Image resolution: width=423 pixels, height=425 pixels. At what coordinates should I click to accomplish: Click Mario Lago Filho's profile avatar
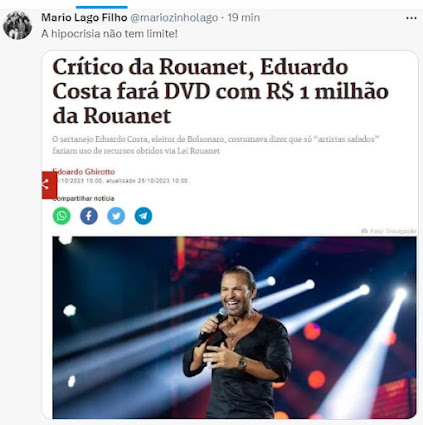point(17,25)
